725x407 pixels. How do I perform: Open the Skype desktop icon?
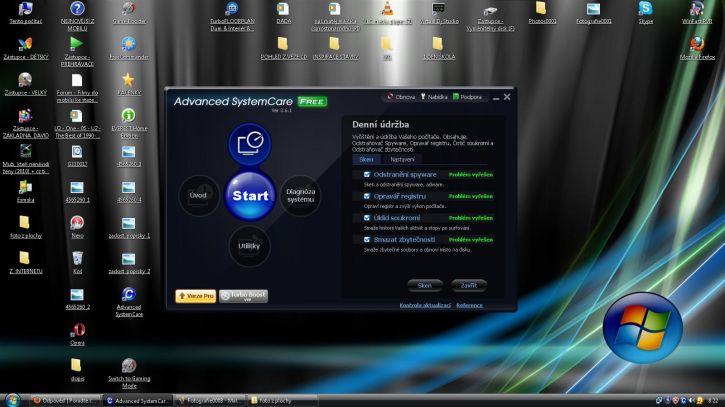coord(645,12)
